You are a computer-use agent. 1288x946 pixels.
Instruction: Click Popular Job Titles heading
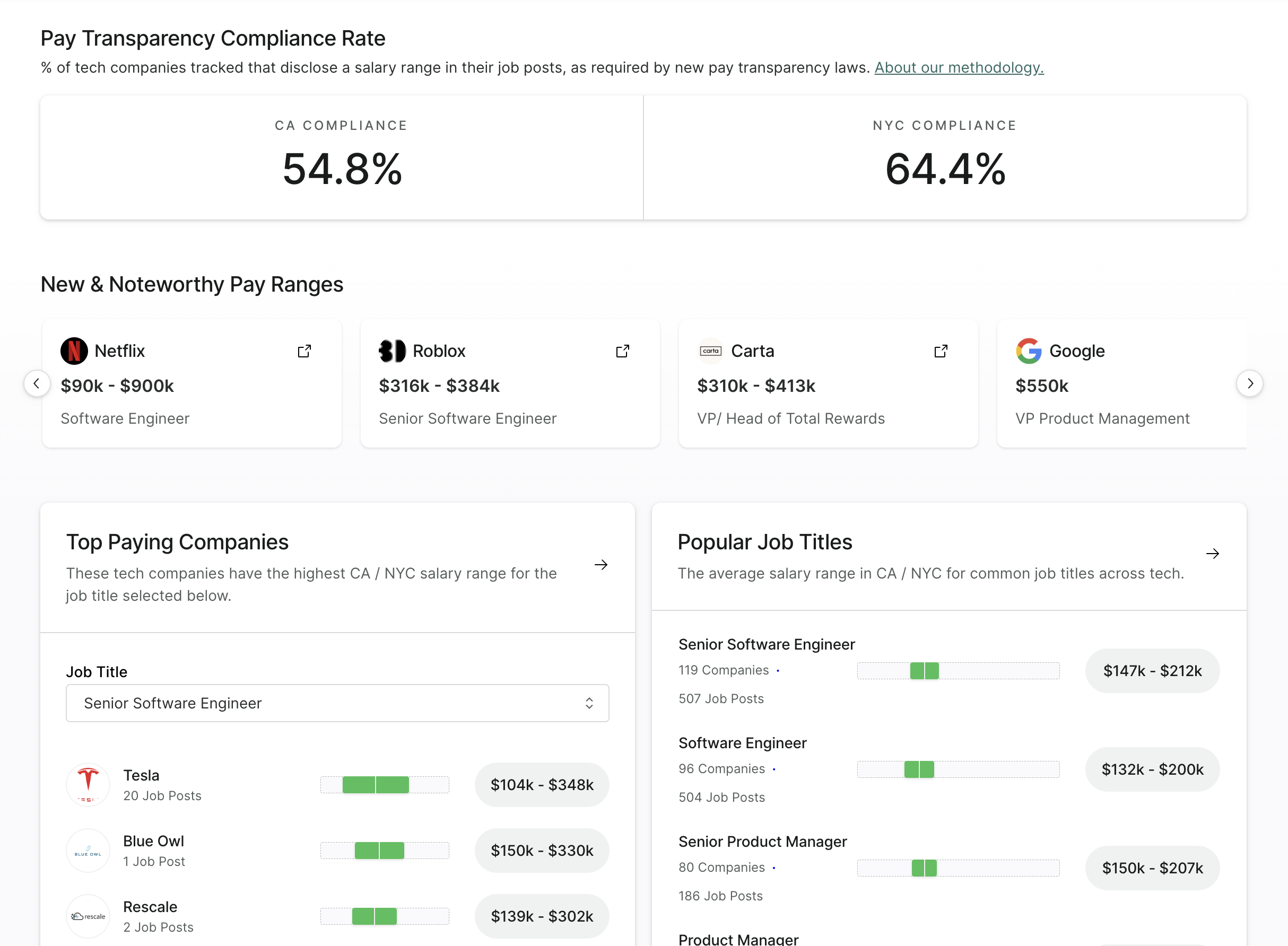pos(764,542)
